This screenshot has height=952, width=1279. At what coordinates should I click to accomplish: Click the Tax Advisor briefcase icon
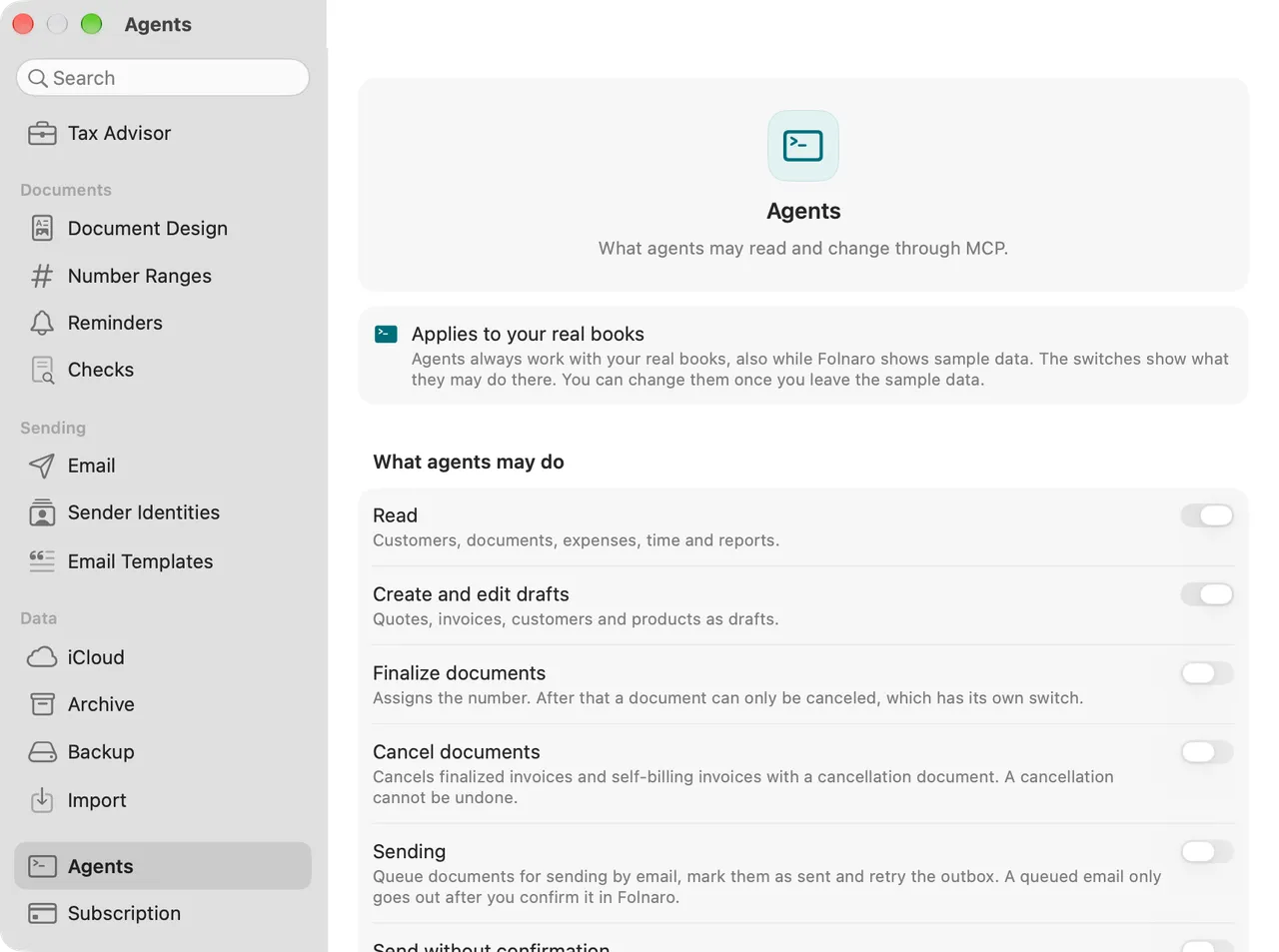pyautogui.click(x=42, y=134)
